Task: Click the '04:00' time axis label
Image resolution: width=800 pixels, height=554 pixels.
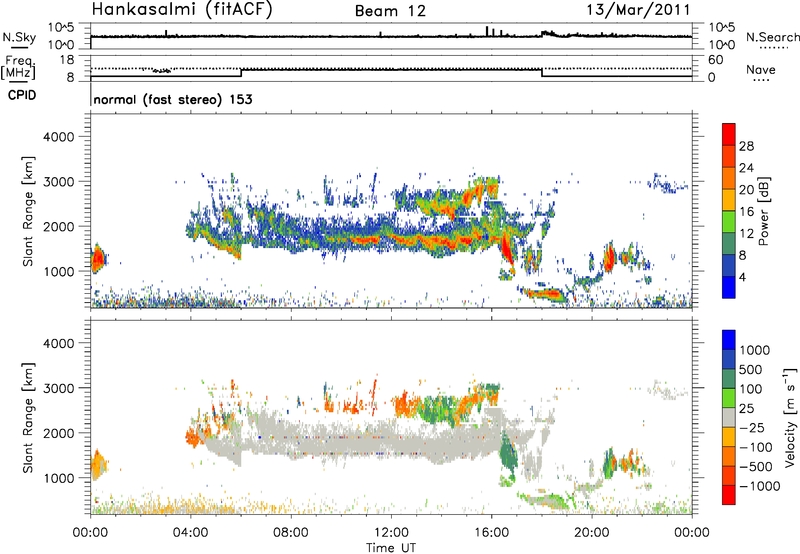Action: click(x=191, y=533)
